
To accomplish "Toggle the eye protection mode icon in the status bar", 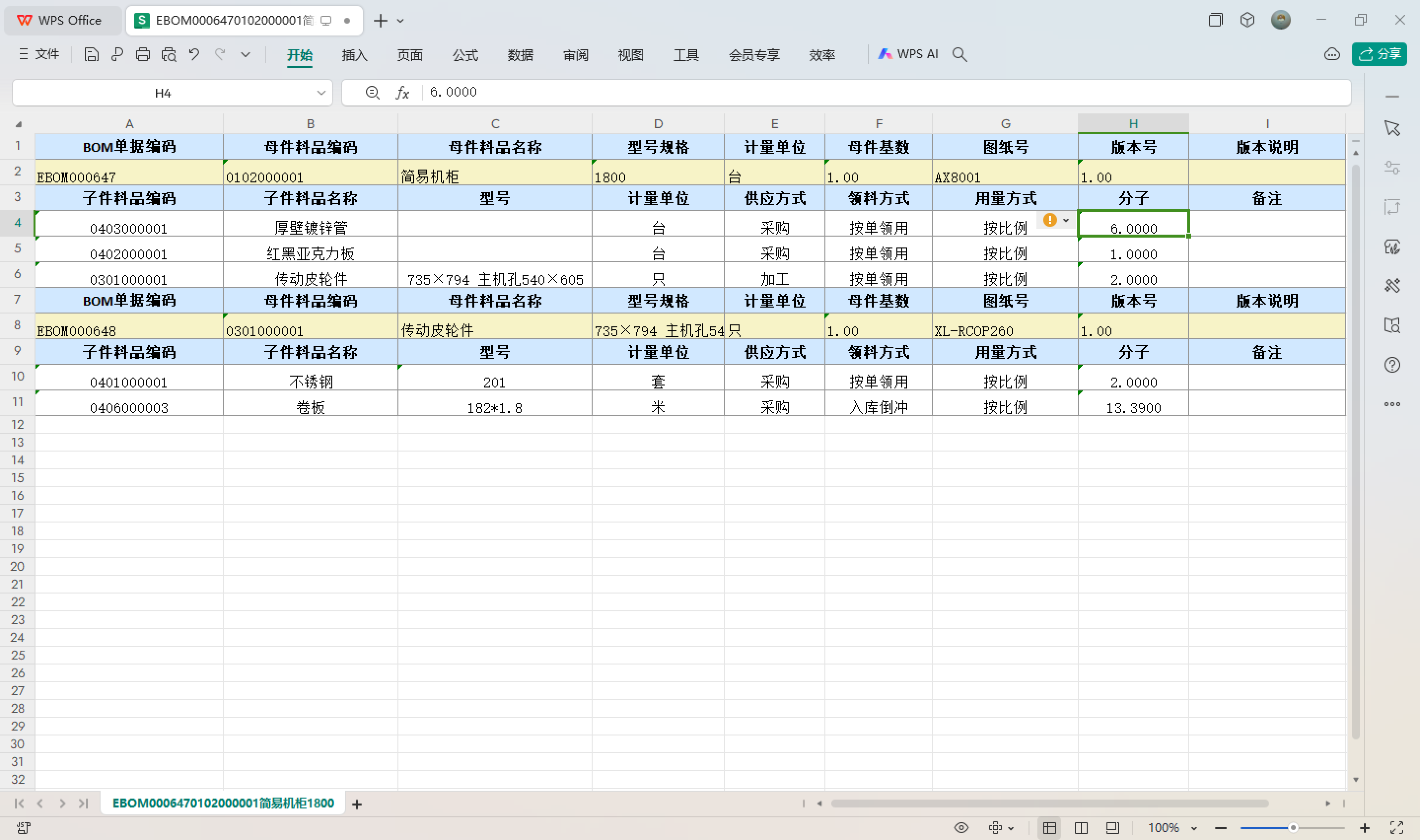I will point(960,828).
